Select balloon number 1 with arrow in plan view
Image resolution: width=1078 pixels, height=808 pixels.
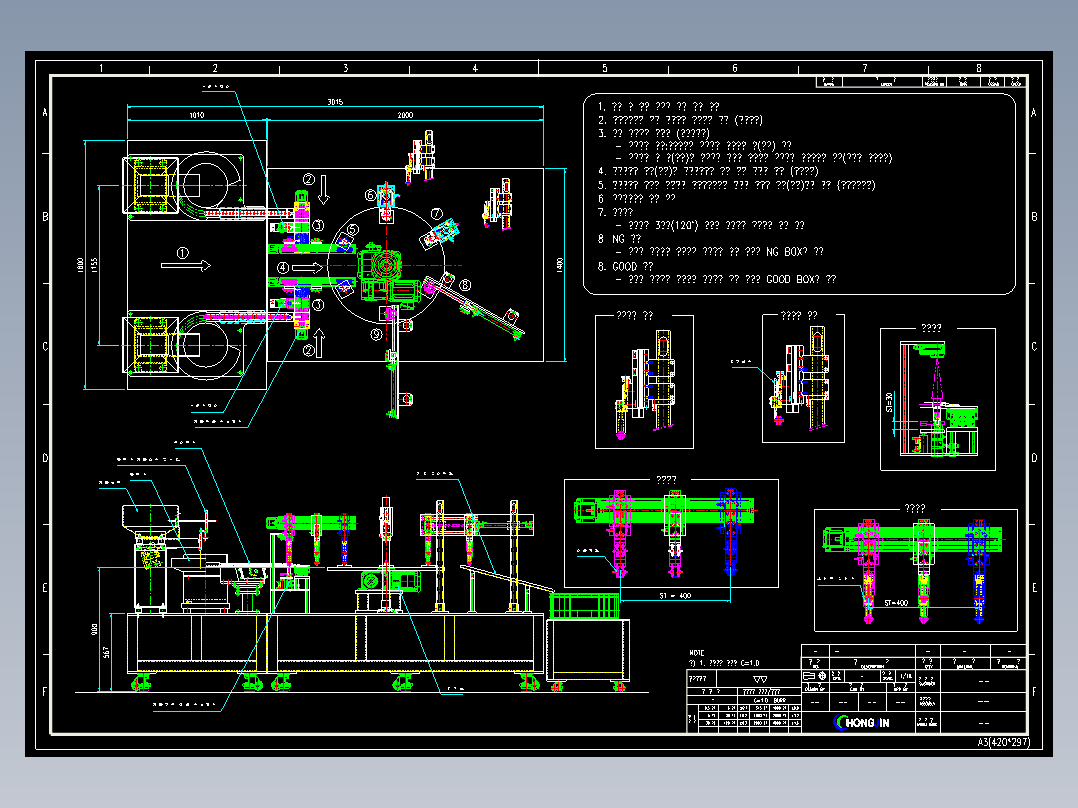pyautogui.click(x=182, y=255)
